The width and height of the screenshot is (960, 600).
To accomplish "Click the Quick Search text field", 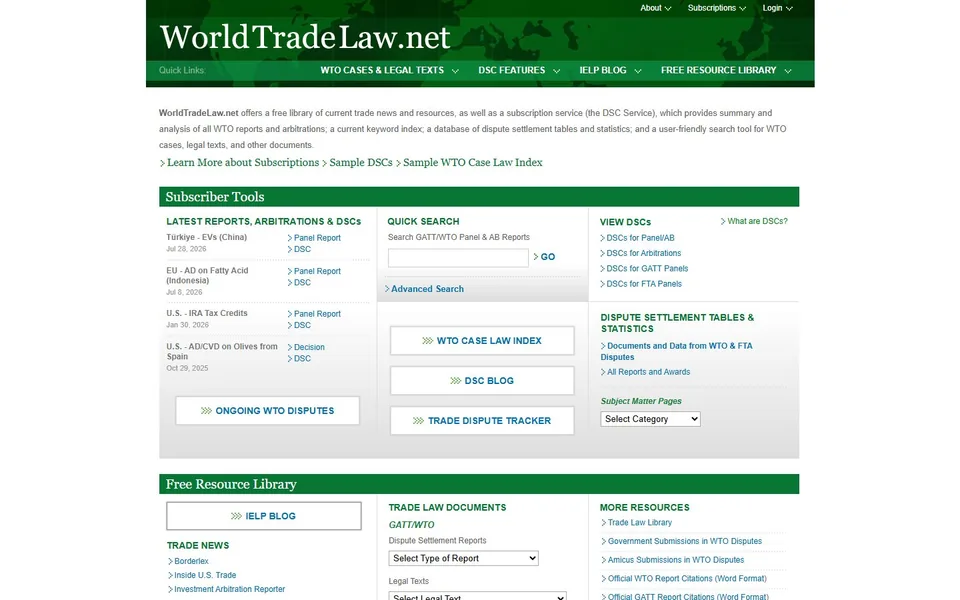I will (x=458, y=258).
